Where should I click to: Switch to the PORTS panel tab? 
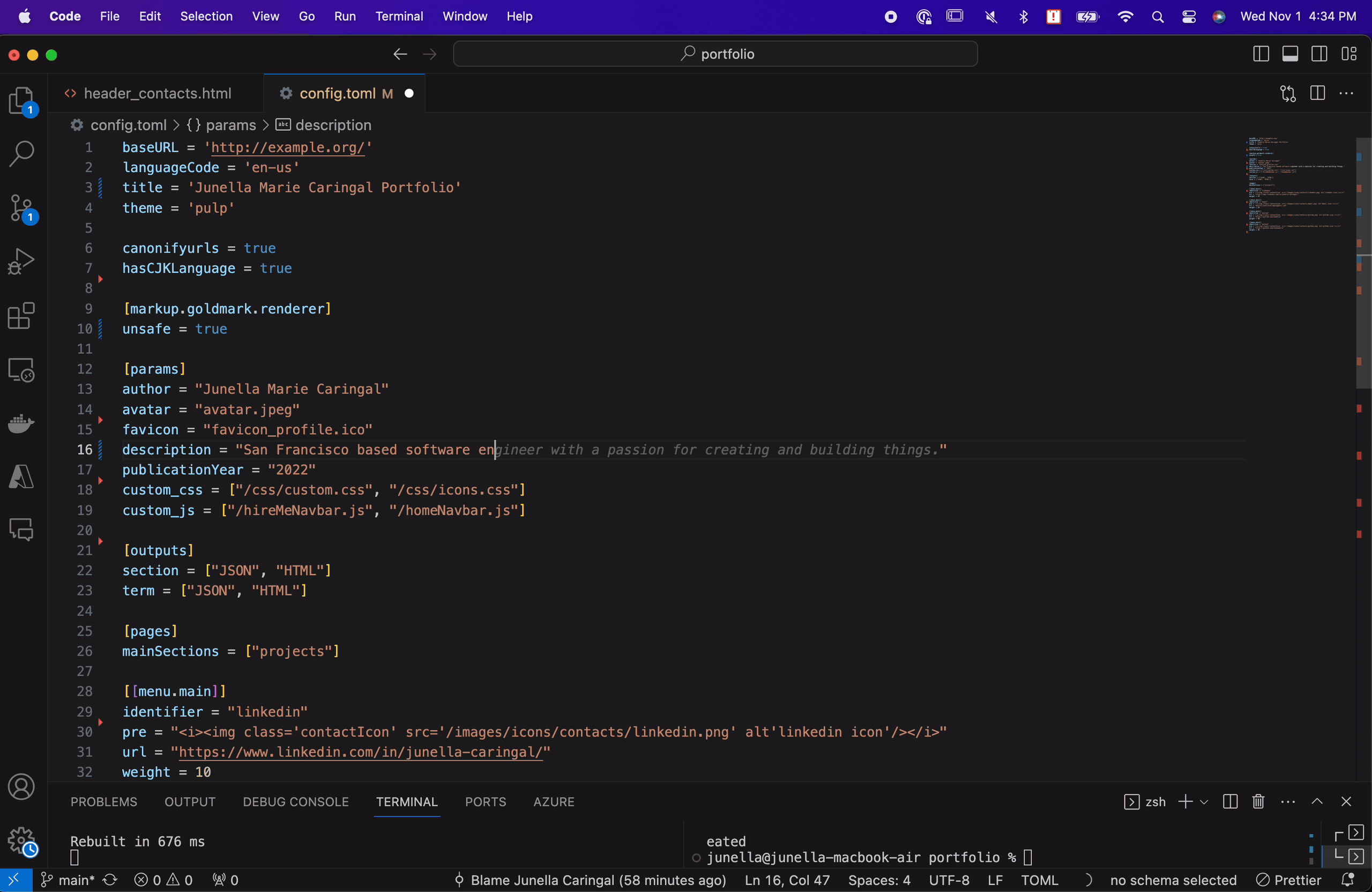[486, 801]
